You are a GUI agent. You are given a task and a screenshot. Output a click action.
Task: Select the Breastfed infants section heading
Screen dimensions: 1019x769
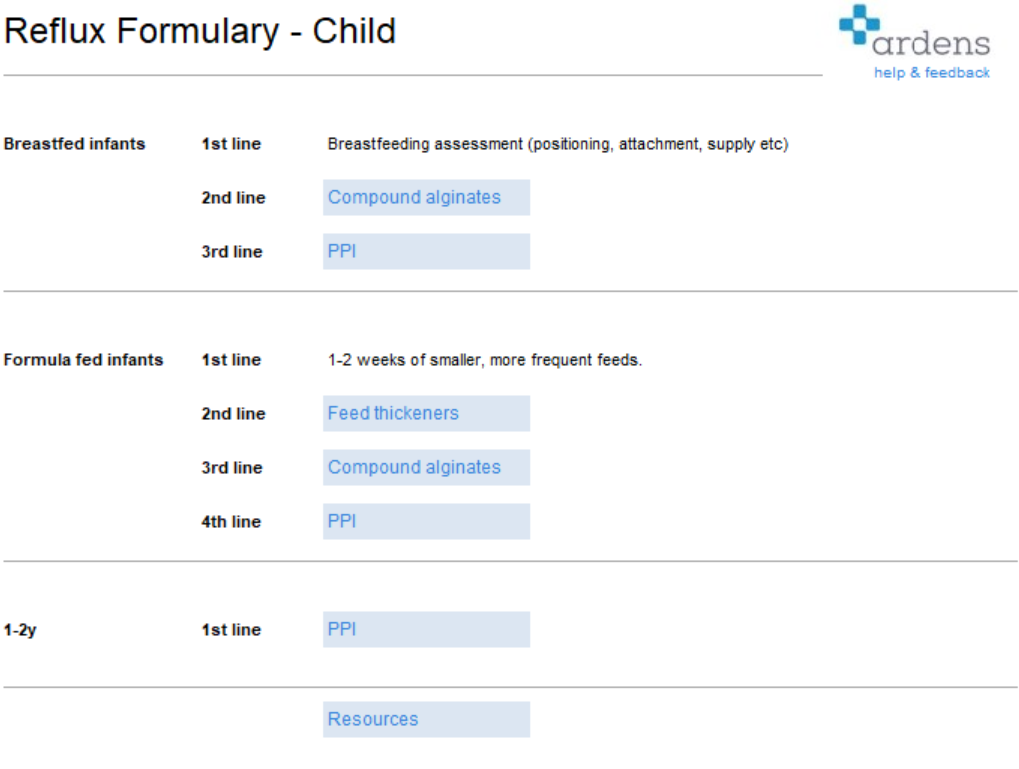(74, 144)
